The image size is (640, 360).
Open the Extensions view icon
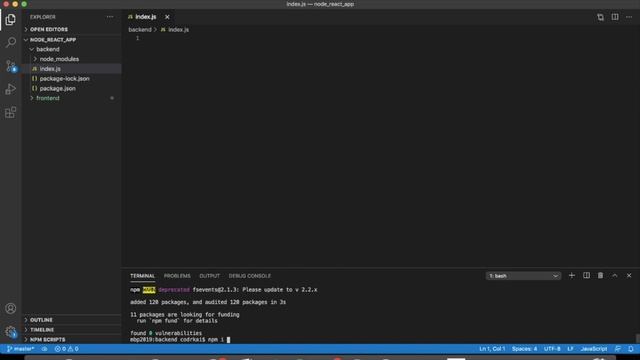click(11, 112)
